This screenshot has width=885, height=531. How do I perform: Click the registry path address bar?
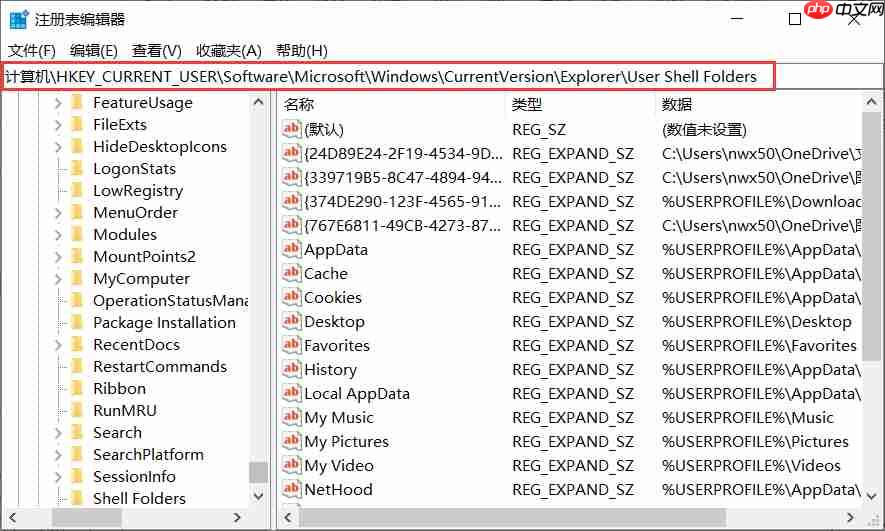(389, 76)
